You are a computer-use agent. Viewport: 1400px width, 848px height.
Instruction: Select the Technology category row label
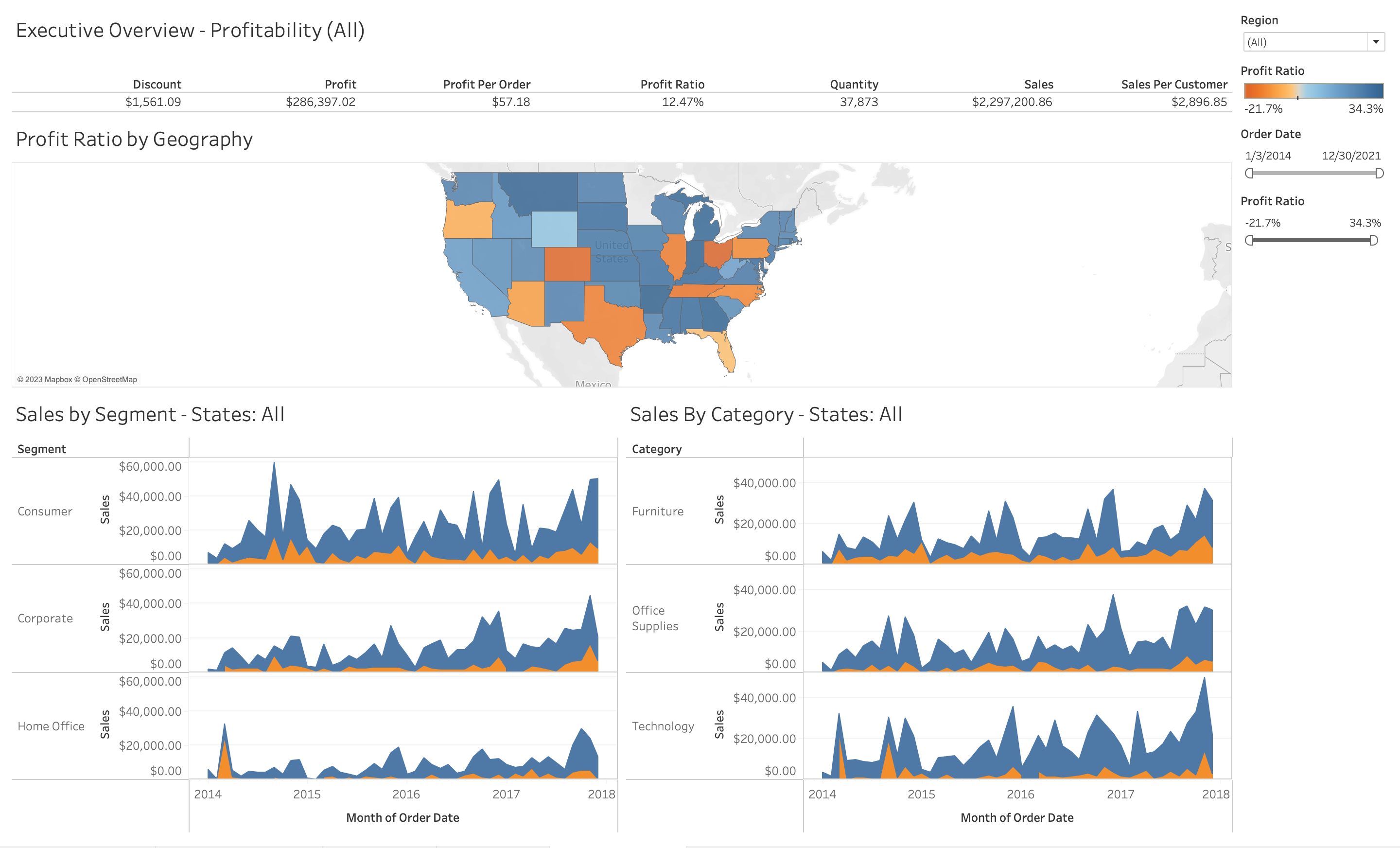663,726
